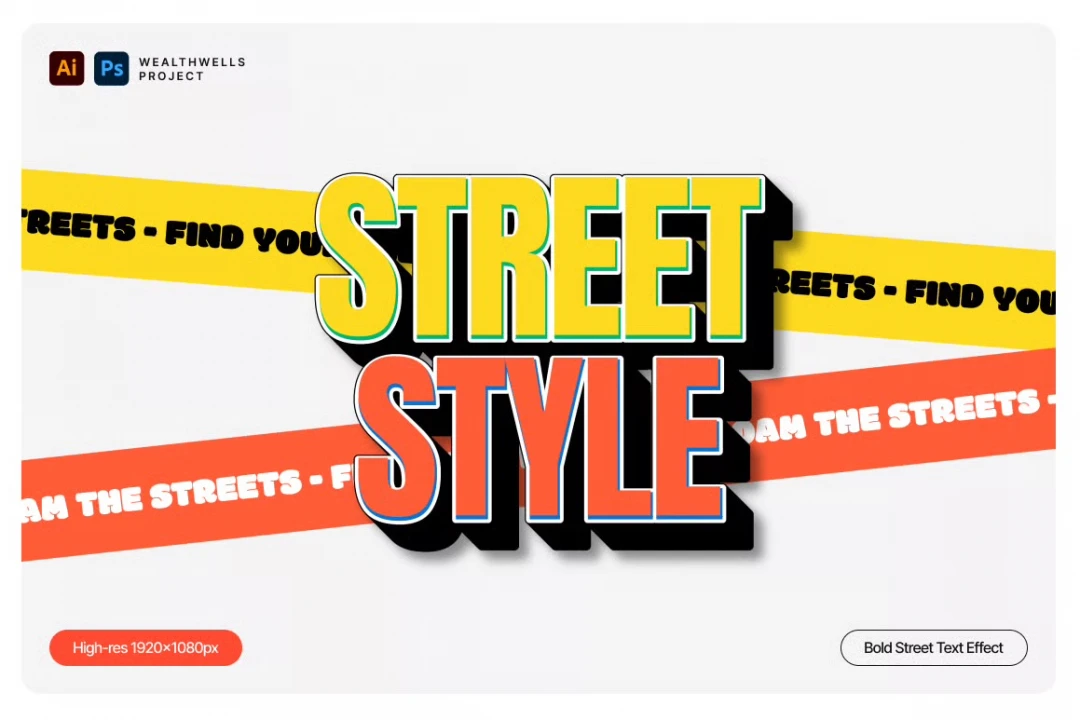
Task: Click the Bold Street Text Effect pill
Action: [x=933, y=648]
